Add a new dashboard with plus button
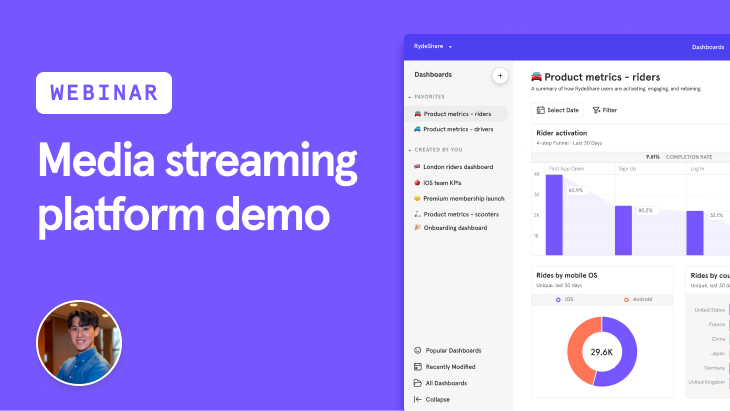This screenshot has height=411, width=730. click(x=500, y=75)
